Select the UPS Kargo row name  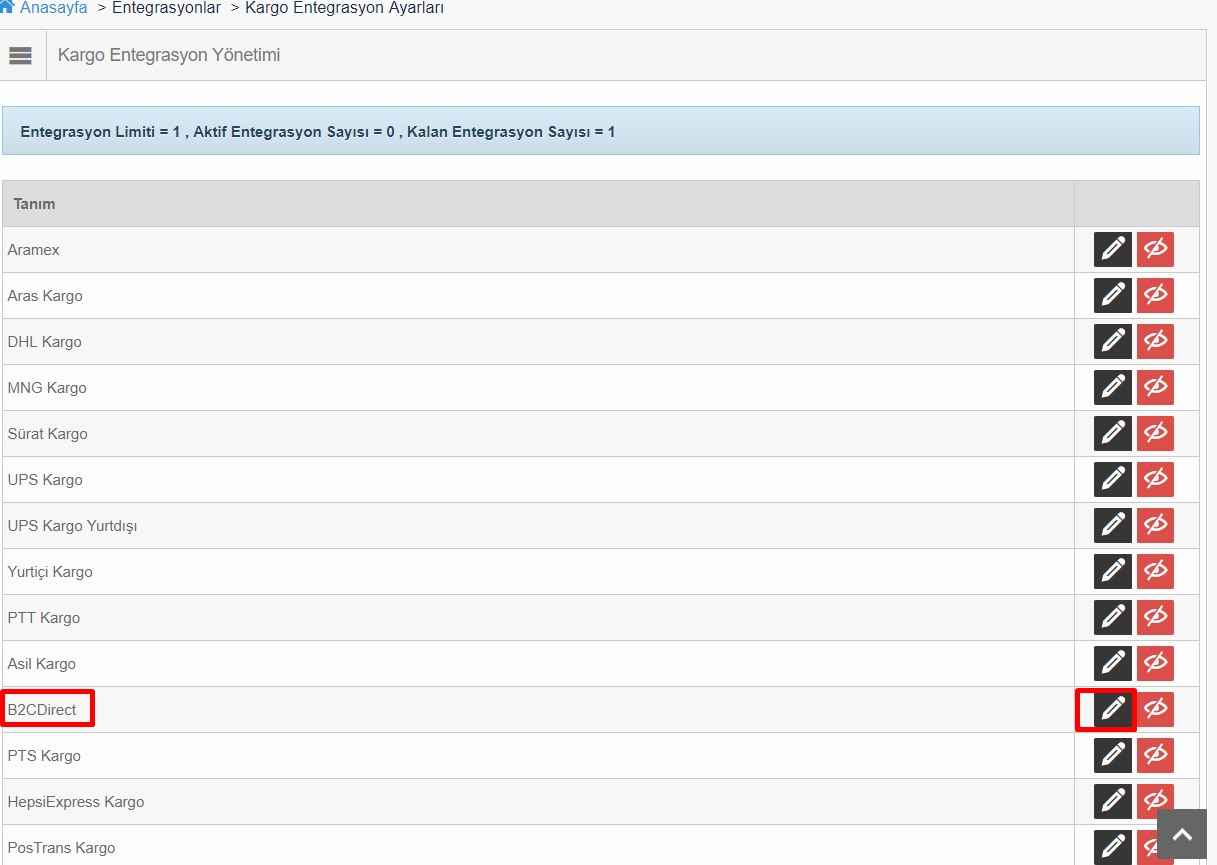tap(45, 480)
